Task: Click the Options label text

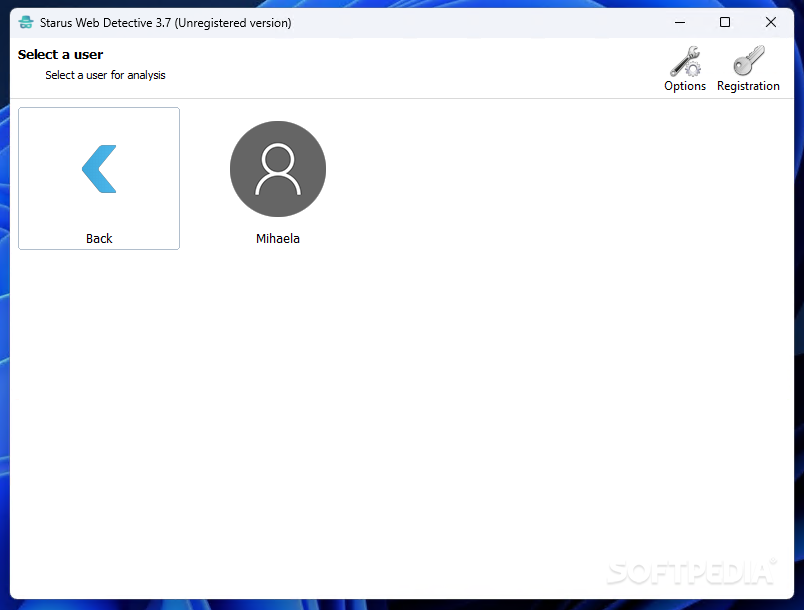Action: [685, 86]
